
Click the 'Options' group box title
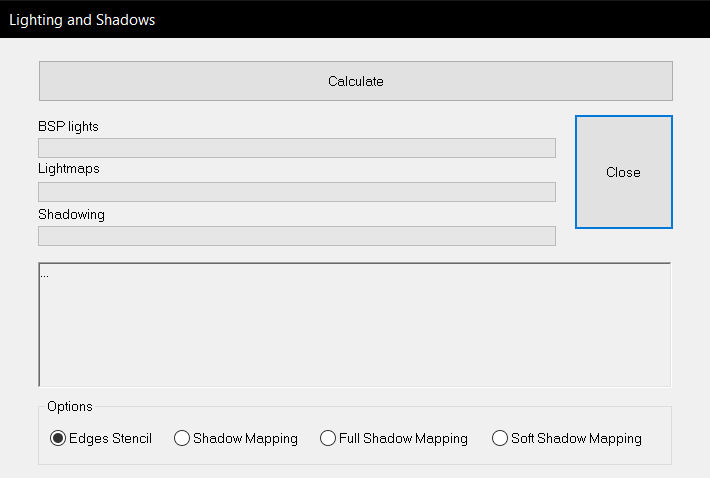point(70,406)
